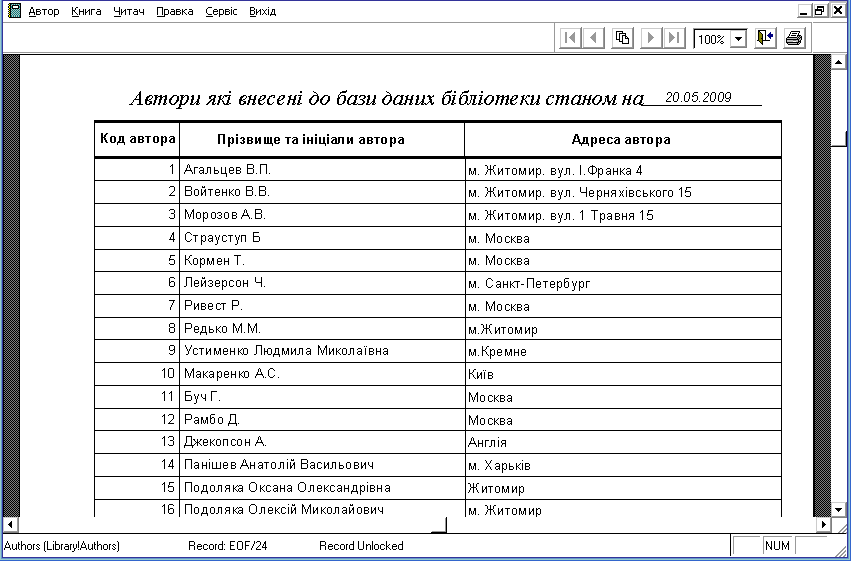Select Подоляка Оксана Олександрівна cell
This screenshot has height=561, width=852.
pos(322,488)
